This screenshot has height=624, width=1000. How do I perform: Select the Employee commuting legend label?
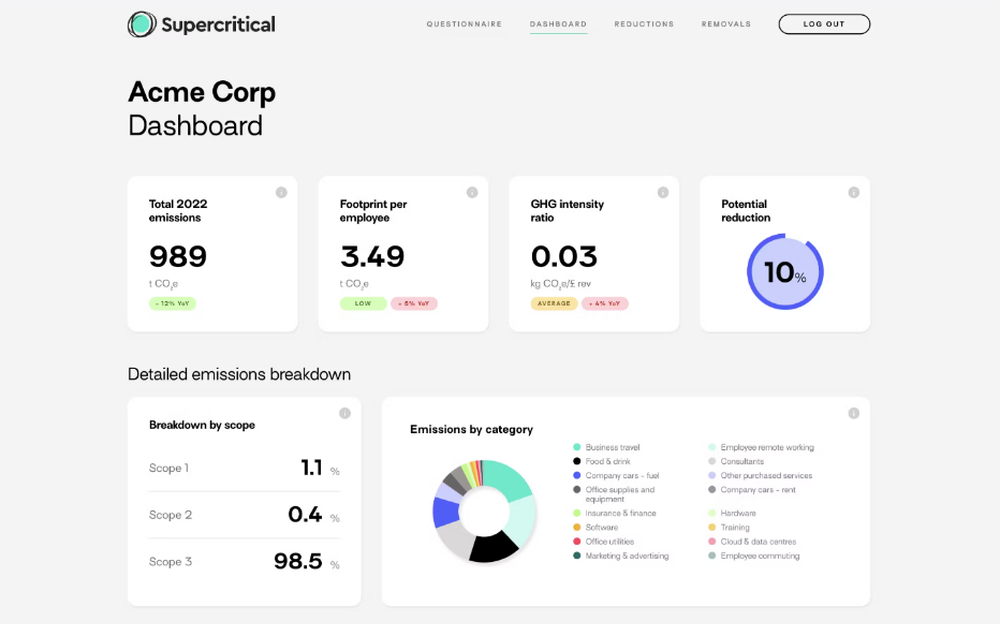click(x=760, y=556)
